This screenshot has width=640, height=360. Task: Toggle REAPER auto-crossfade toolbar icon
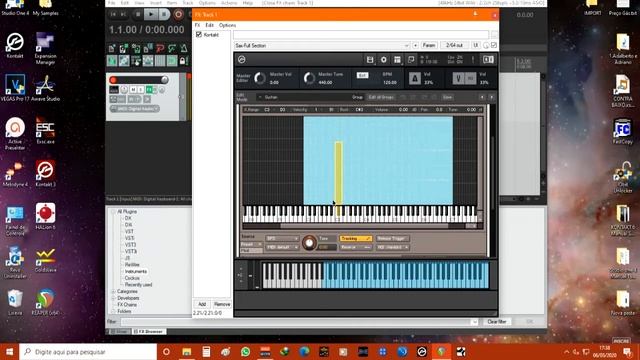[x=112, y=61]
